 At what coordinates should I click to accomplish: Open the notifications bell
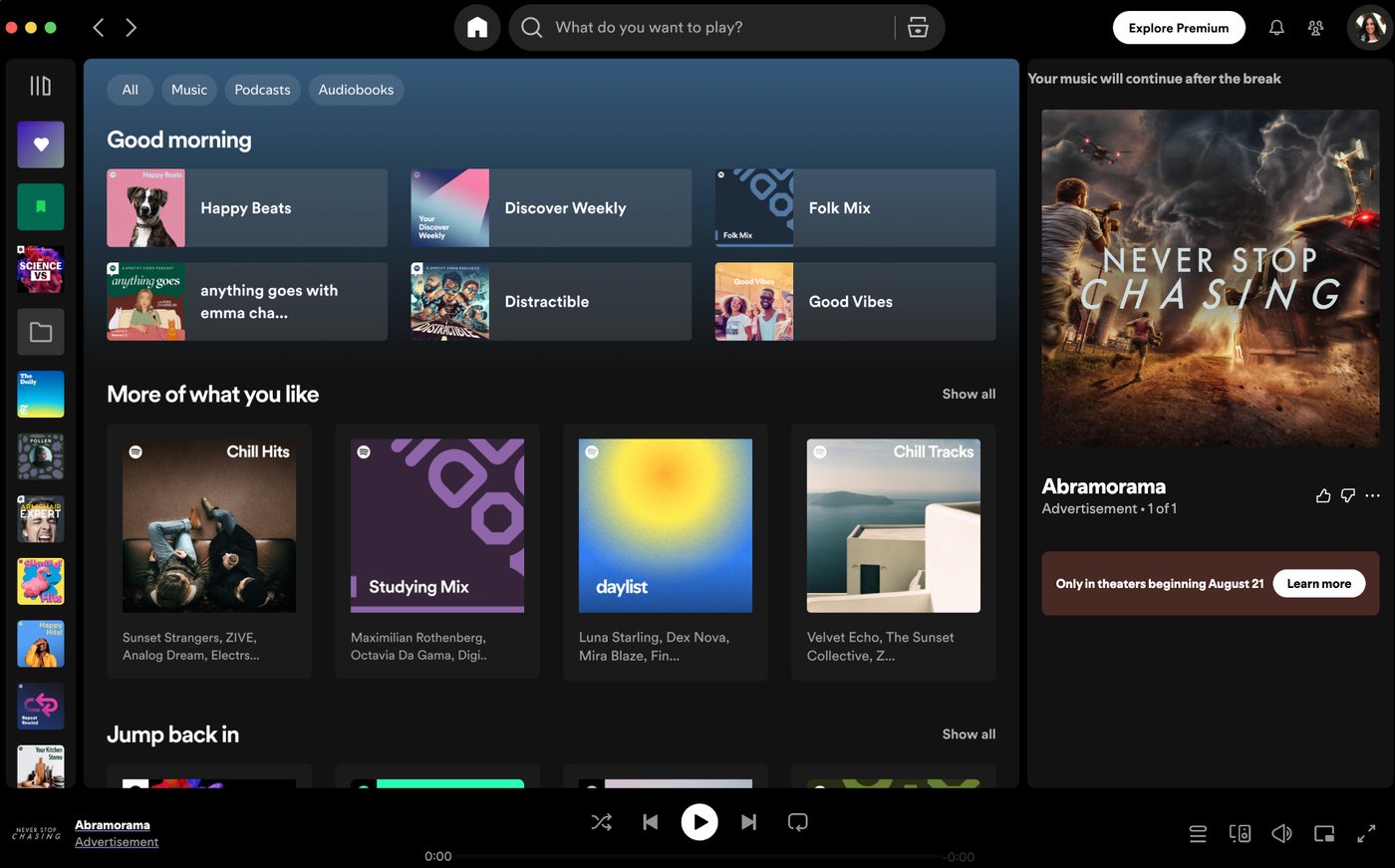[x=1276, y=28]
